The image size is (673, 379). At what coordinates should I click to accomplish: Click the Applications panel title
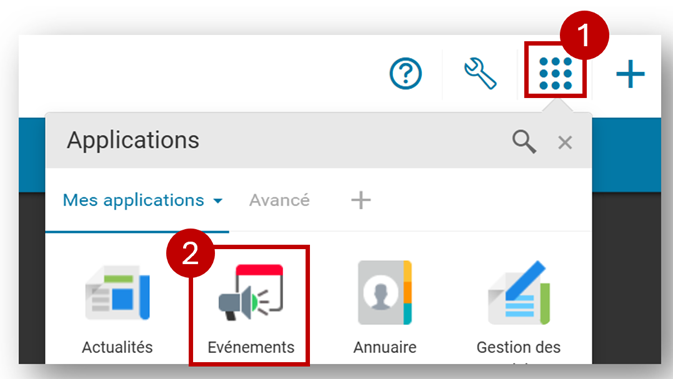(x=133, y=141)
